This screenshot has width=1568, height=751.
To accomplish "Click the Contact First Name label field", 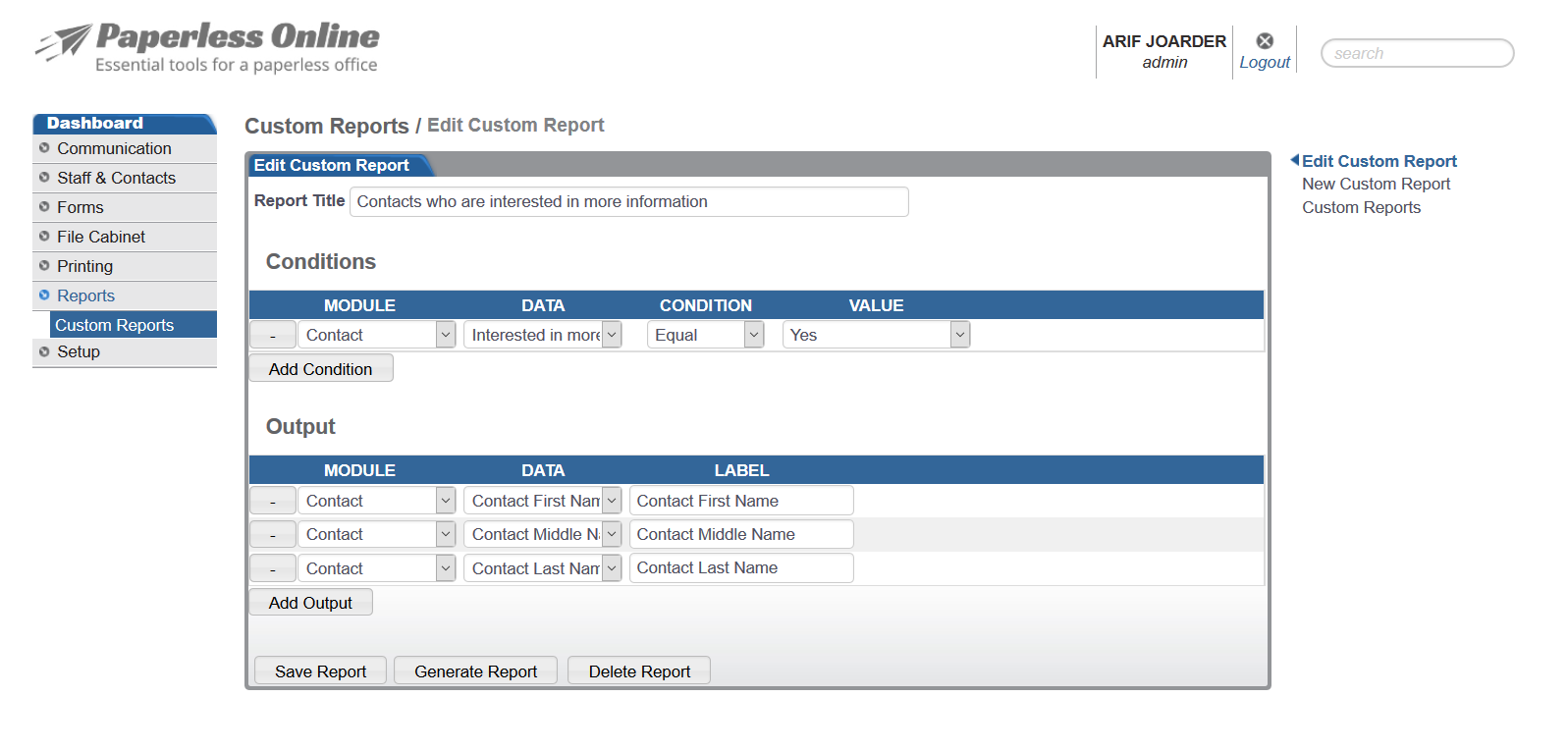I will coord(741,501).
